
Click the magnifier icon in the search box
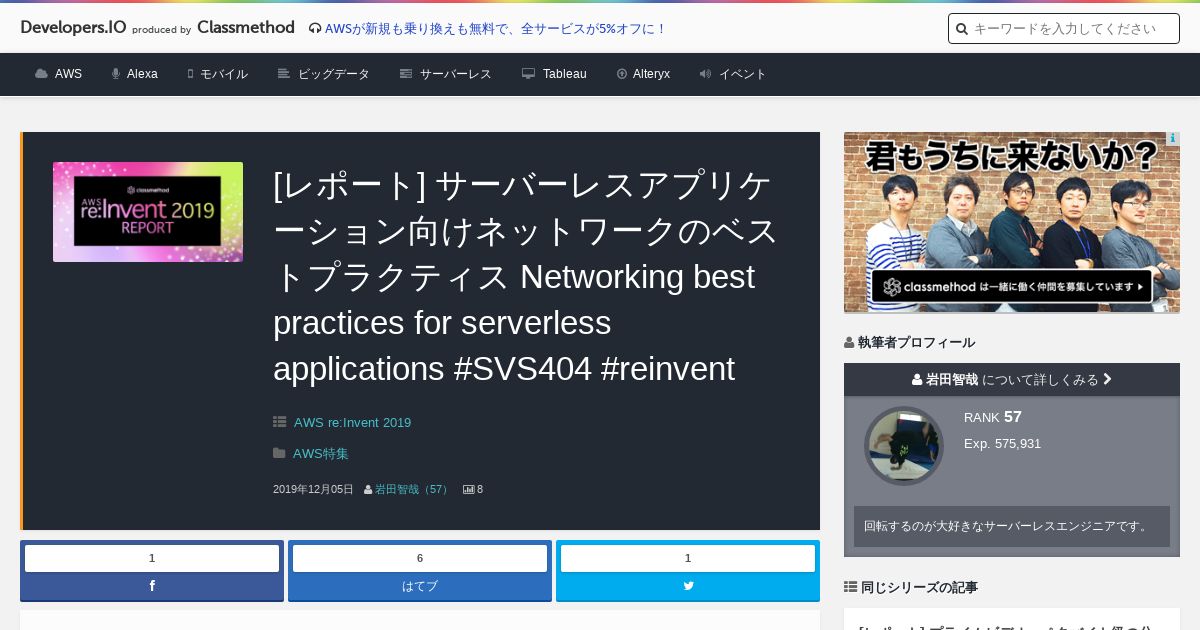coord(962,29)
